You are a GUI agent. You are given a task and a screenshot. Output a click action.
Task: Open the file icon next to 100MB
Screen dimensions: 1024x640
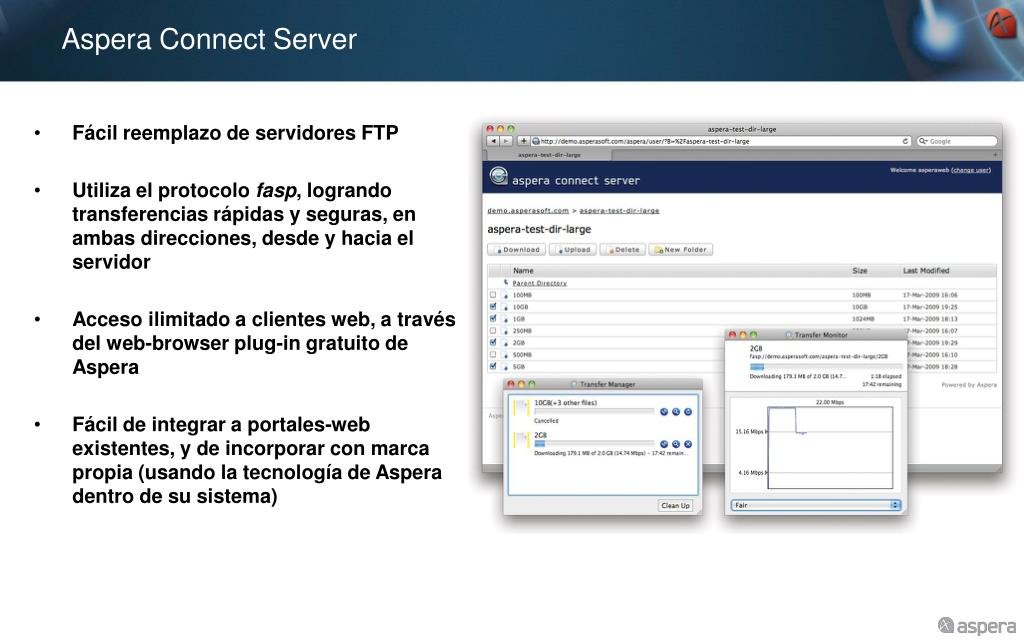pos(505,295)
